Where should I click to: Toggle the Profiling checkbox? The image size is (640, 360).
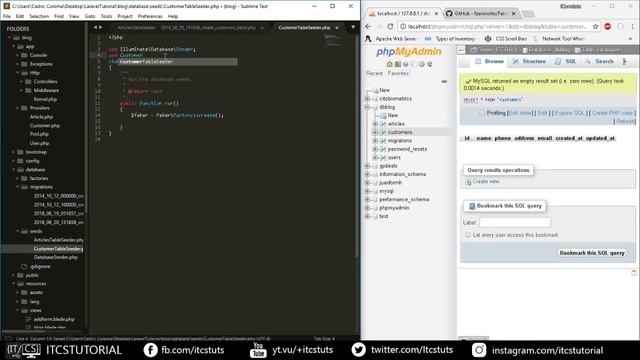(482, 113)
